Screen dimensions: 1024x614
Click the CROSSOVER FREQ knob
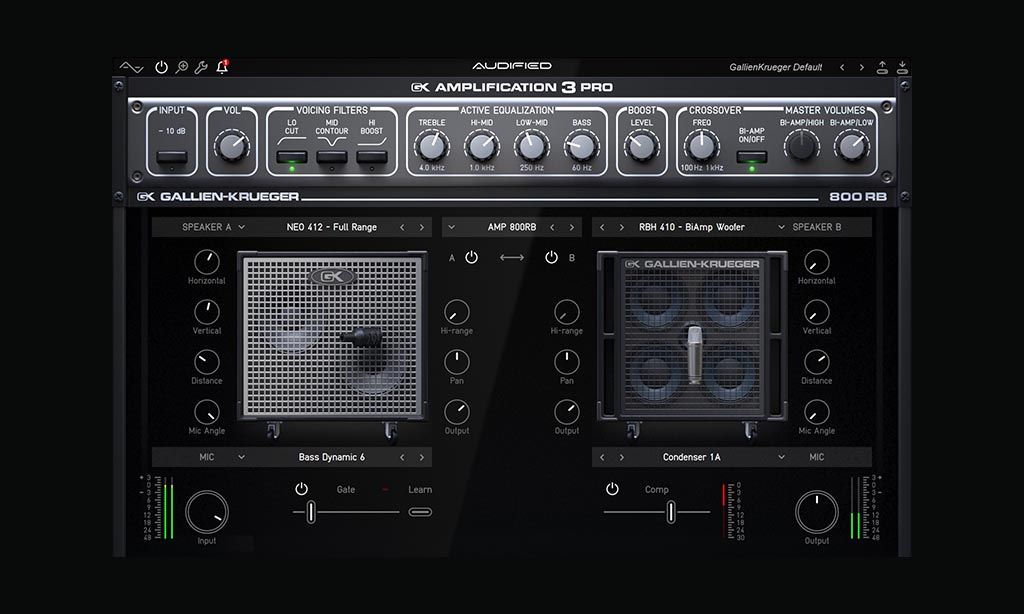701,145
